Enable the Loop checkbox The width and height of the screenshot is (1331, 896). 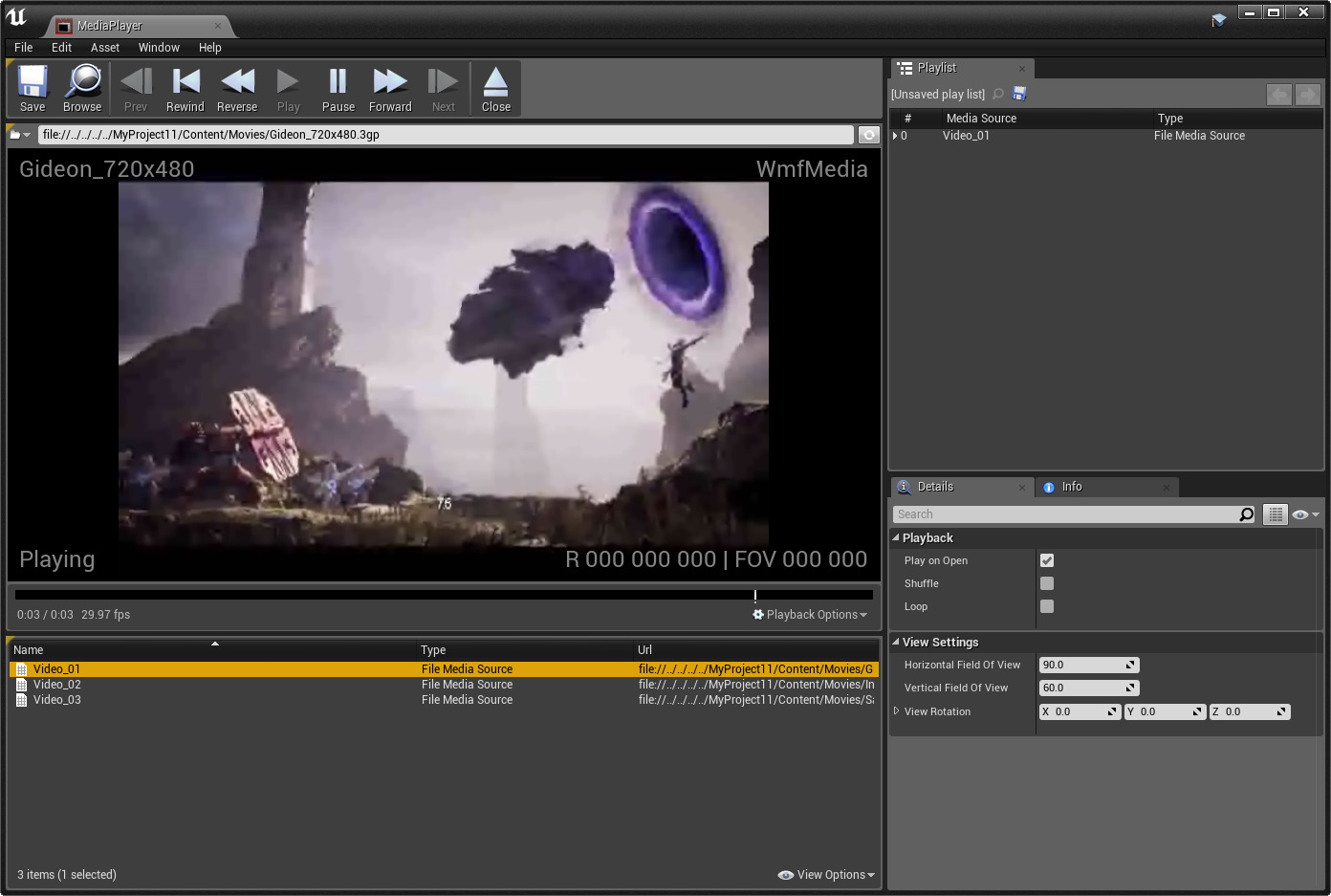pos(1047,606)
